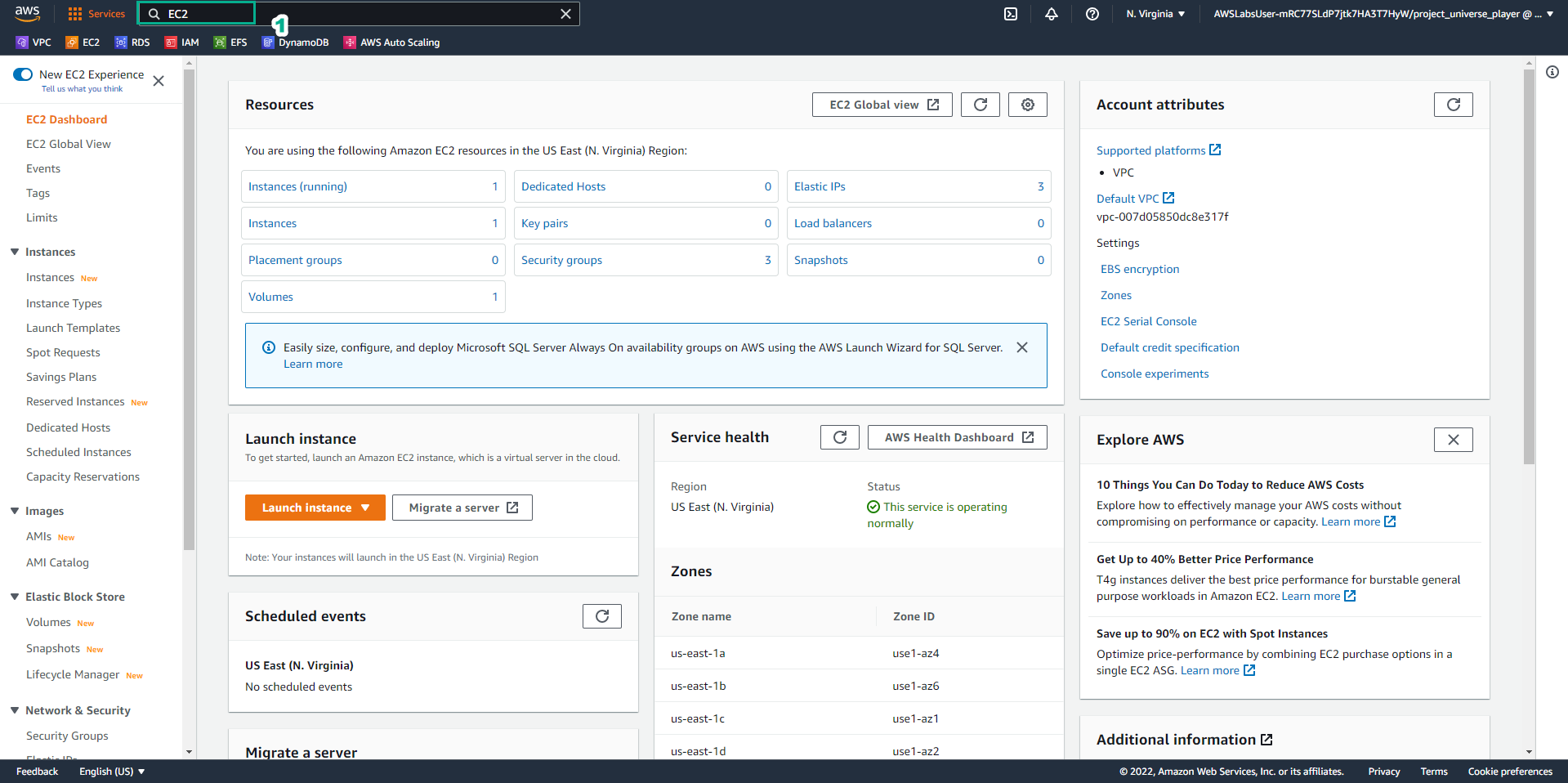
Task: Open Volumes resource tile
Action: tap(373, 297)
